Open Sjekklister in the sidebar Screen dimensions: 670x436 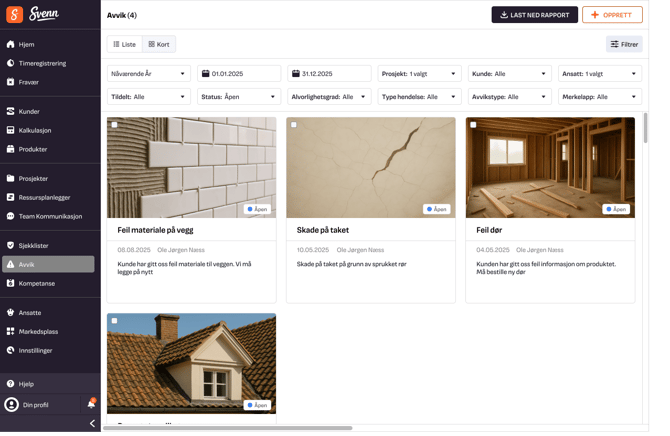(x=34, y=245)
